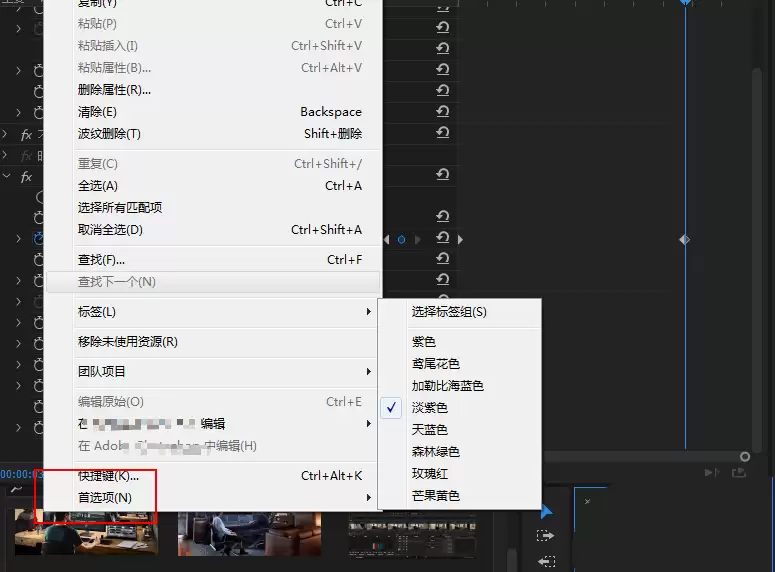Uncheck the ticked 淡紫色 label
This screenshot has width=775, height=572.
(x=460, y=408)
